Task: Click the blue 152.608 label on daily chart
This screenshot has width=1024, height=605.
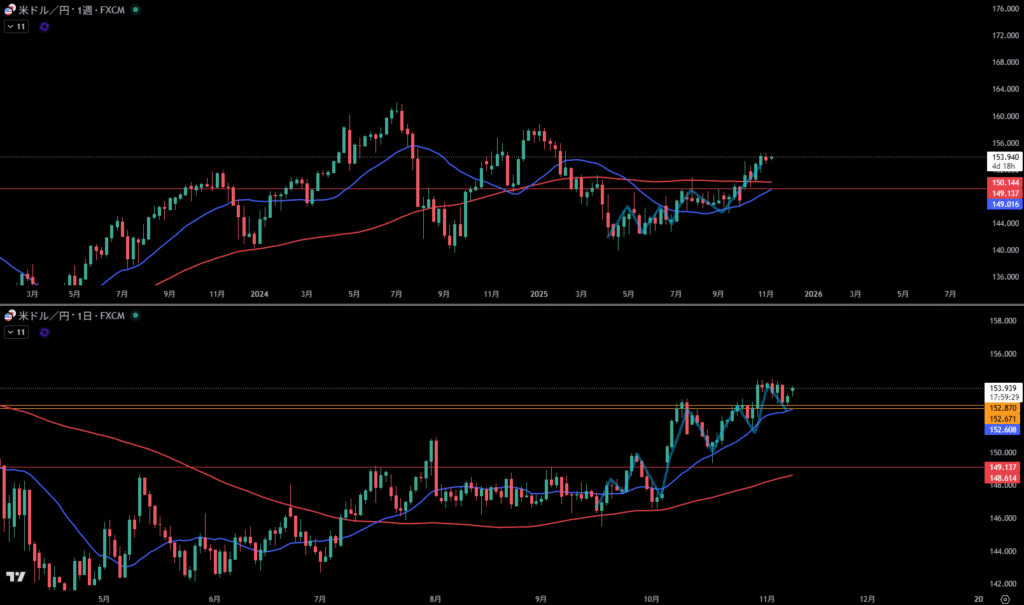Action: click(1004, 429)
